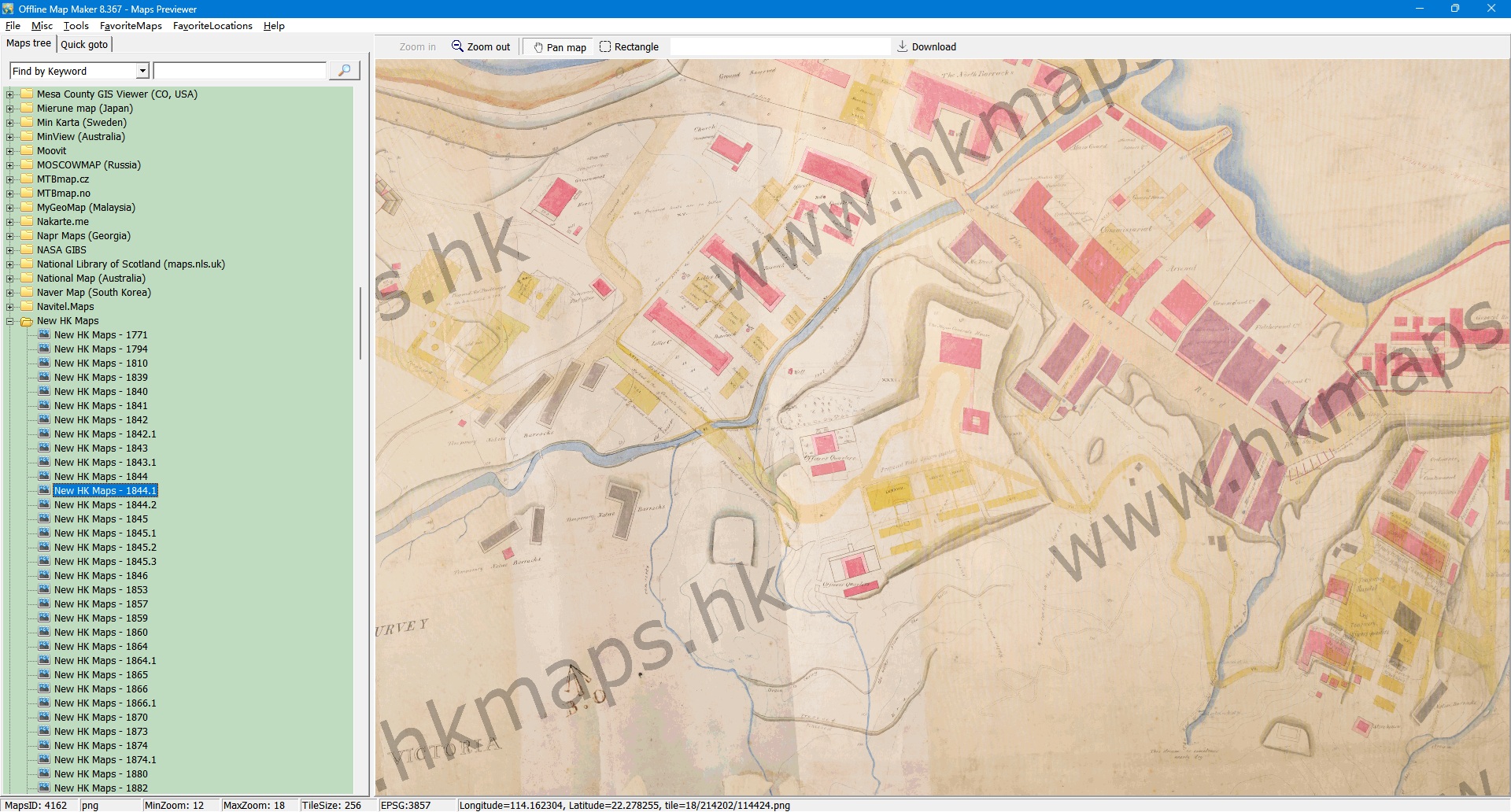1511x812 pixels.
Task: Click map icon beside New HK Maps - 1860
Action: (x=44, y=633)
